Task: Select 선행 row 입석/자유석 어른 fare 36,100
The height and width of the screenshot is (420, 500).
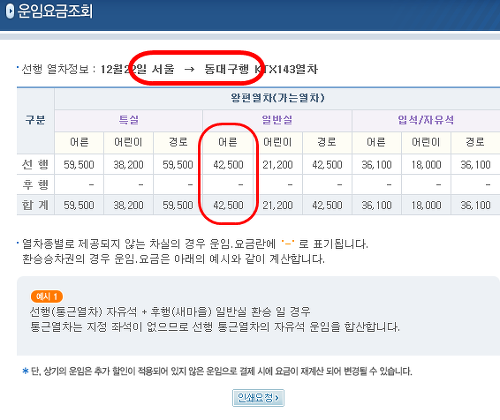Action: coord(376,165)
